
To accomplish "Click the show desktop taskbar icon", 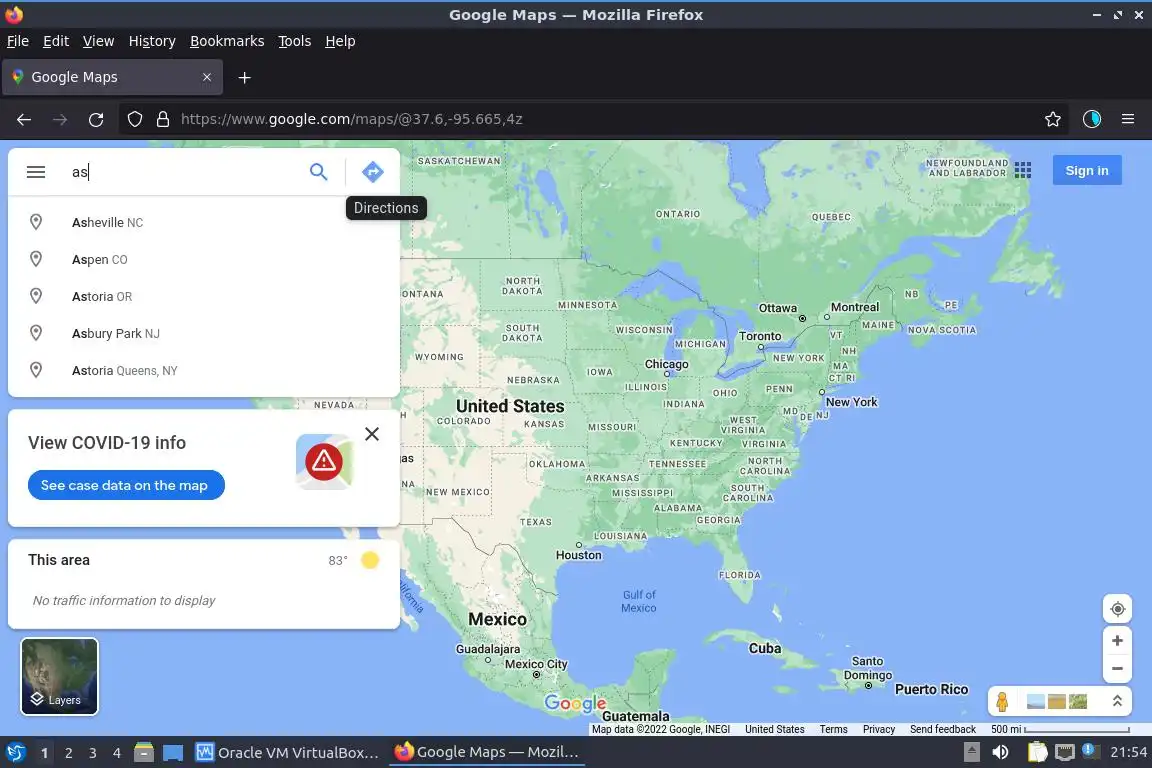I will point(173,753).
